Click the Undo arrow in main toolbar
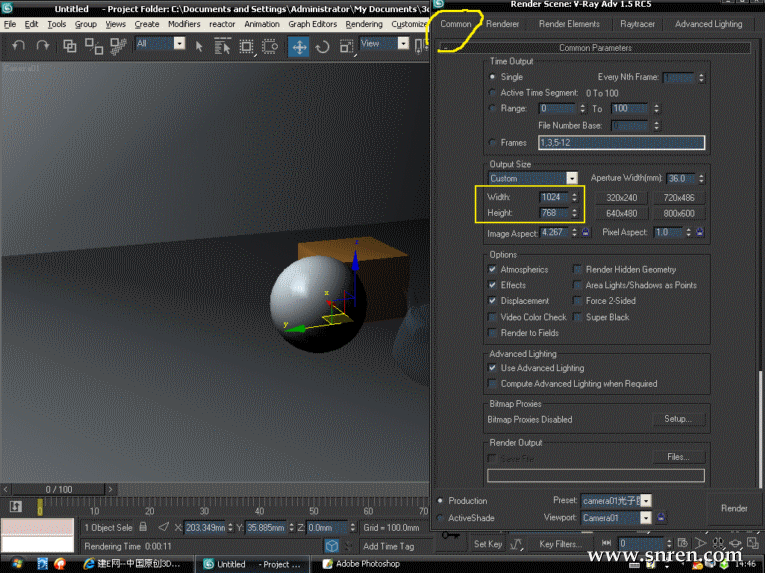Image resolution: width=765 pixels, height=573 pixels. pyautogui.click(x=19, y=46)
